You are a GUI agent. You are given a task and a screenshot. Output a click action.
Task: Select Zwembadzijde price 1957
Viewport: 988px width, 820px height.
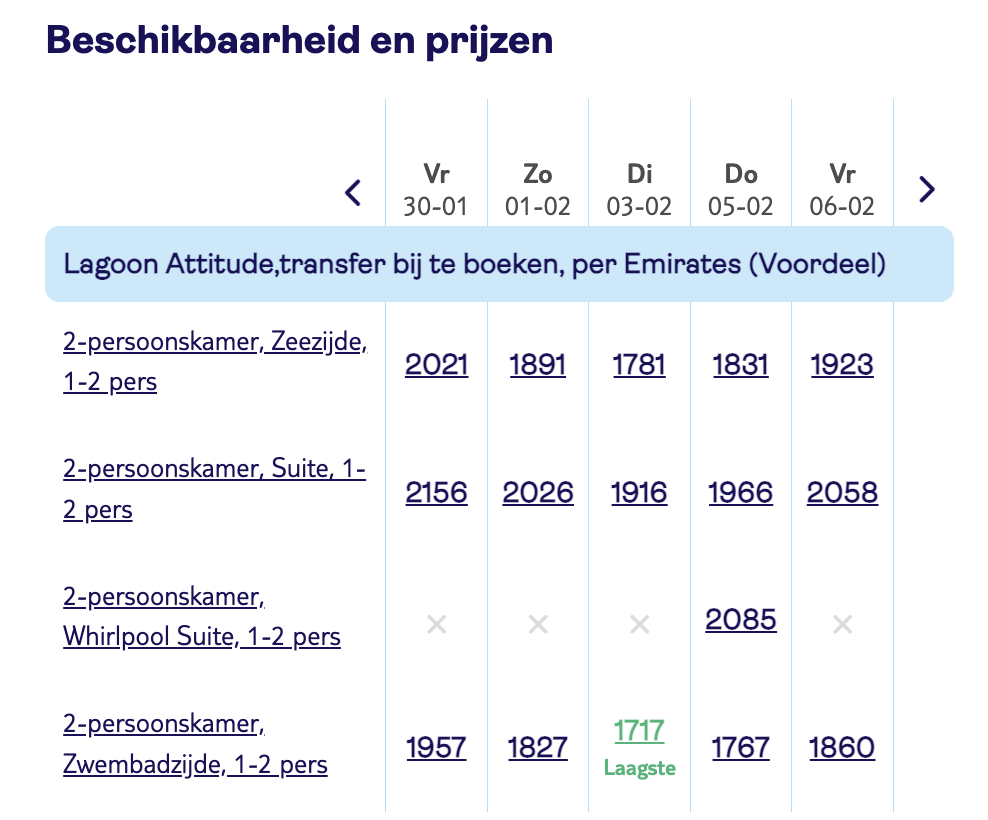pos(437,747)
